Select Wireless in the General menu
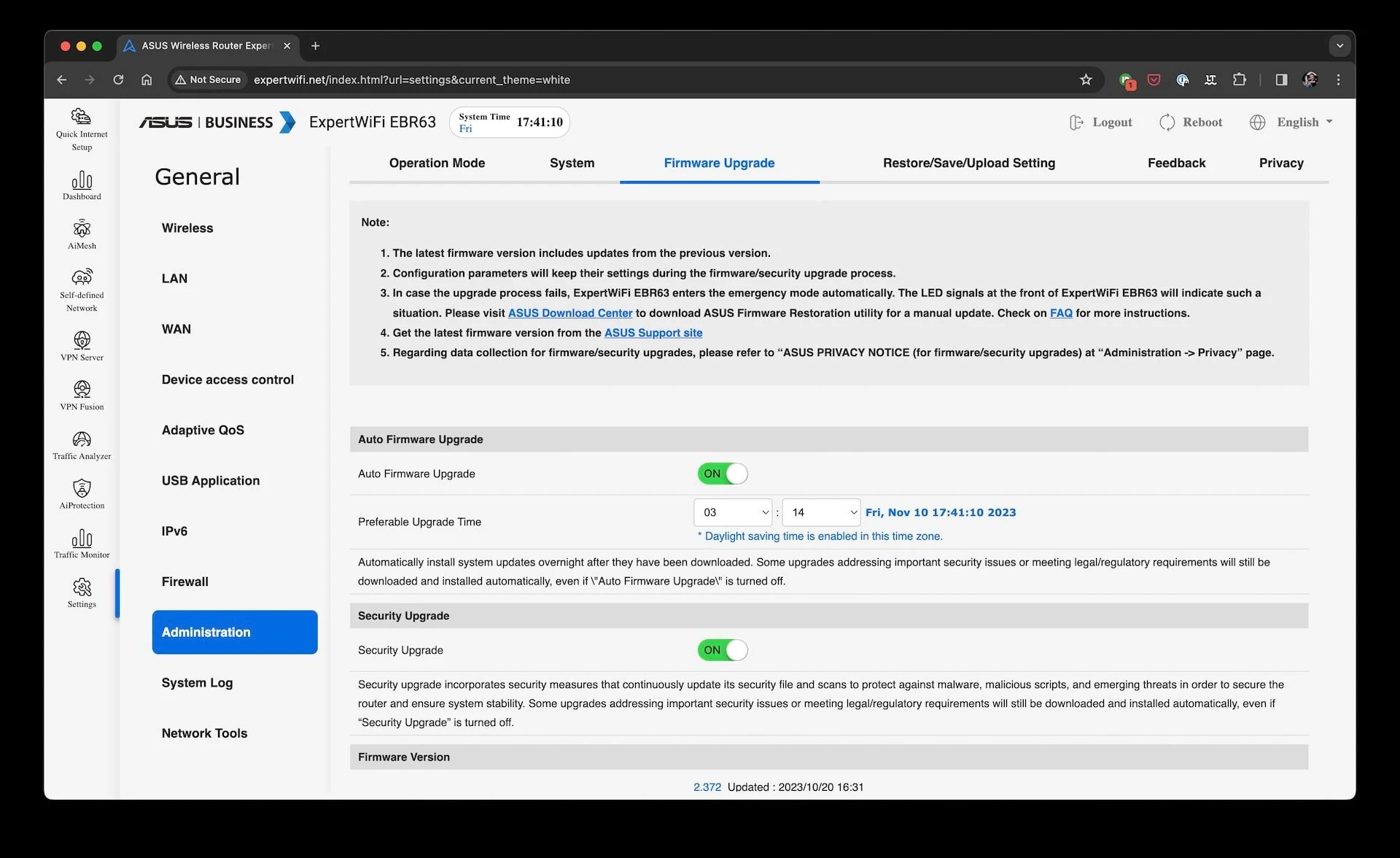Viewport: 1400px width, 858px height. [187, 228]
